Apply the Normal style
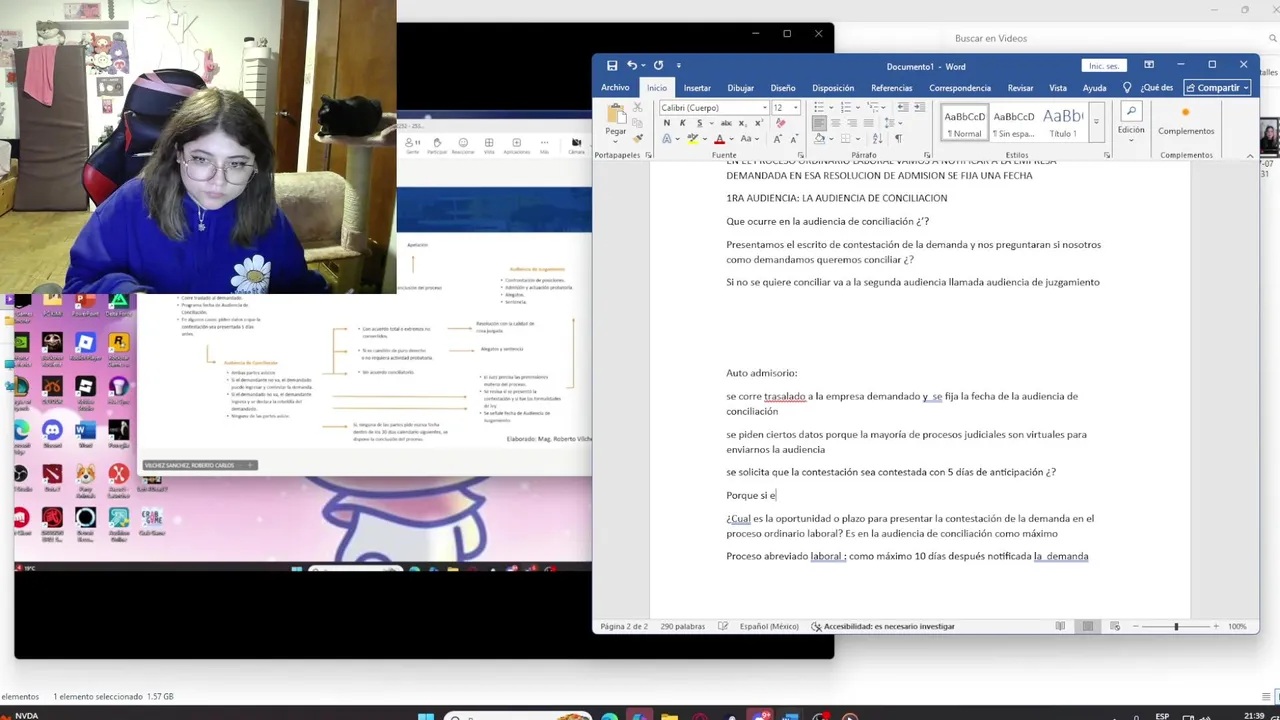The width and height of the screenshot is (1280, 720). (x=965, y=122)
